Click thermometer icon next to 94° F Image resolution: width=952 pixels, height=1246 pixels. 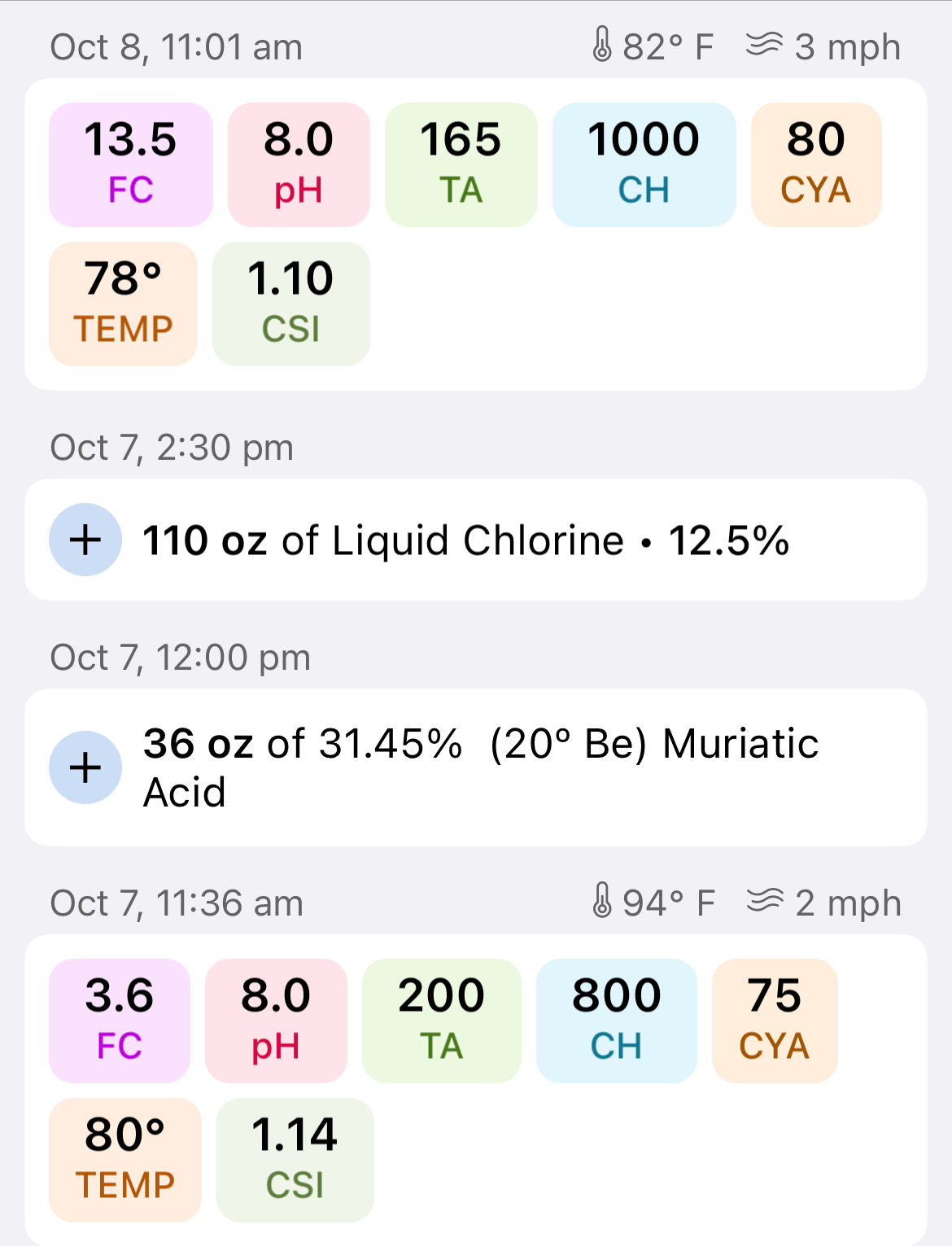tap(601, 901)
